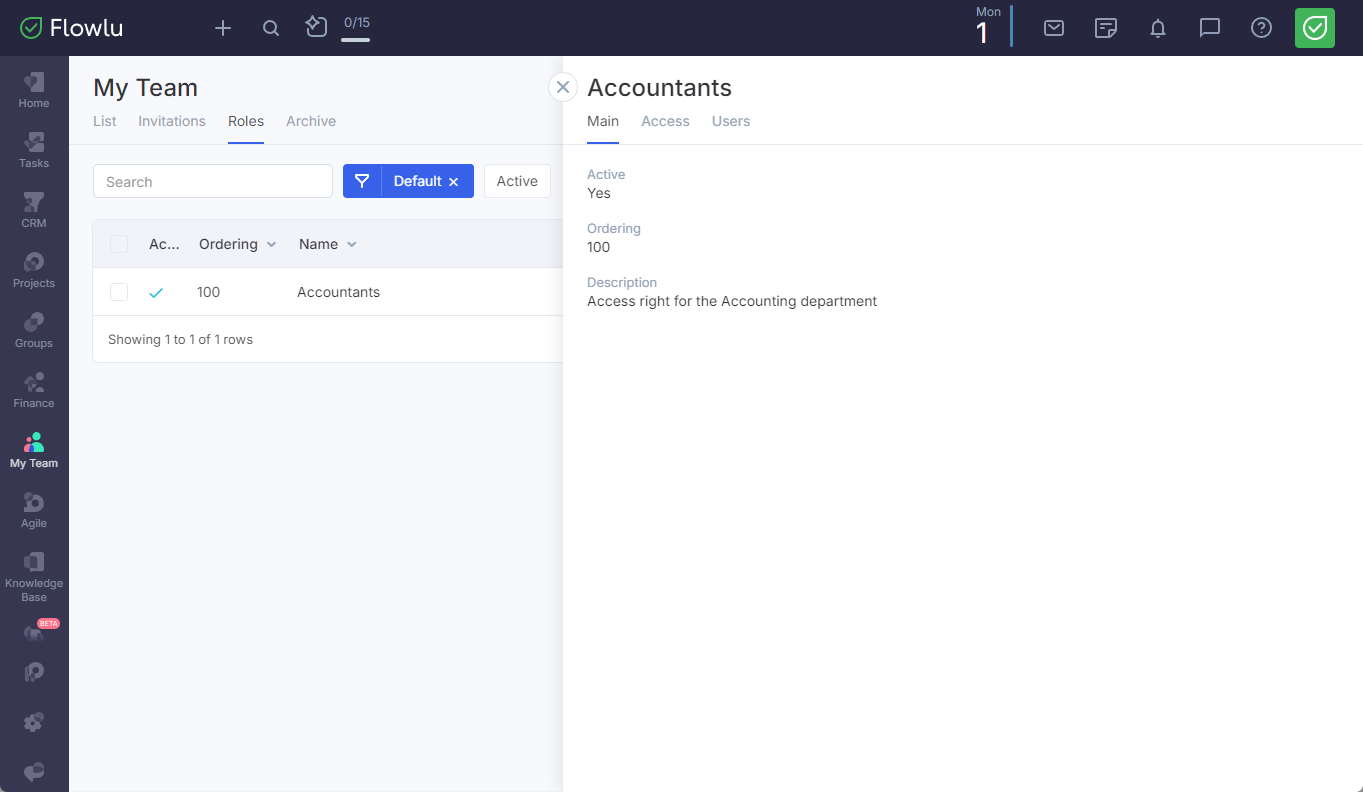Click the Active filter button
Screen dimensions: 1363x792
click(517, 181)
